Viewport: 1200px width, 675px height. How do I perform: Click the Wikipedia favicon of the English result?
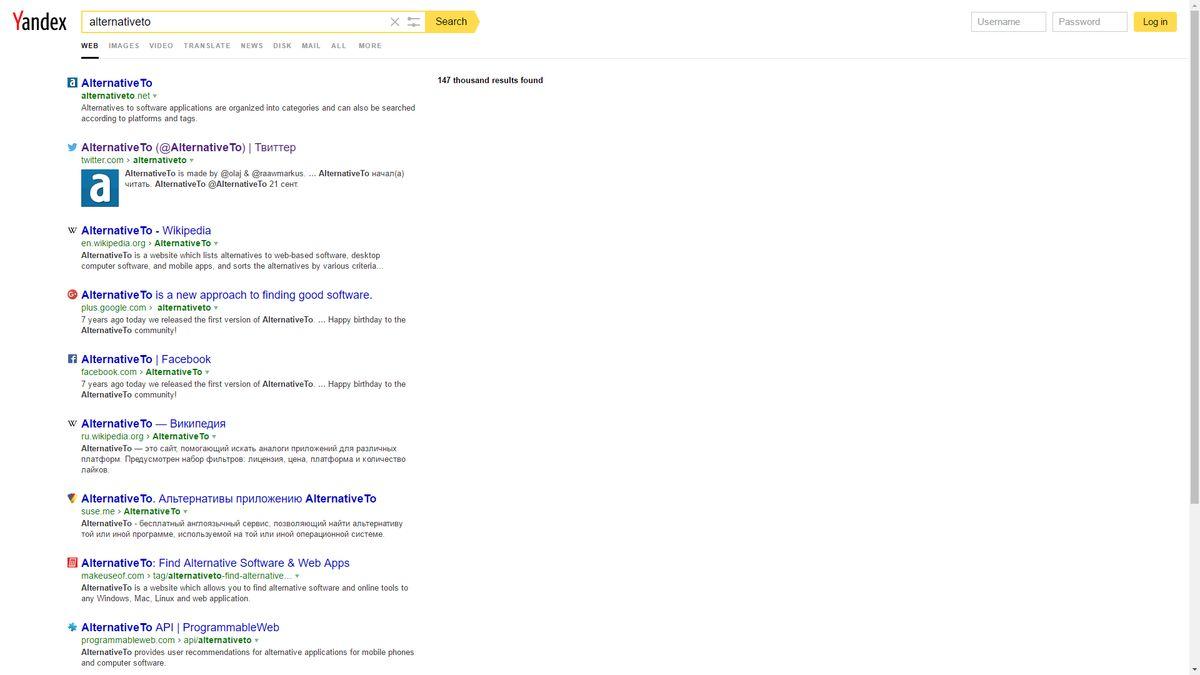tap(72, 230)
